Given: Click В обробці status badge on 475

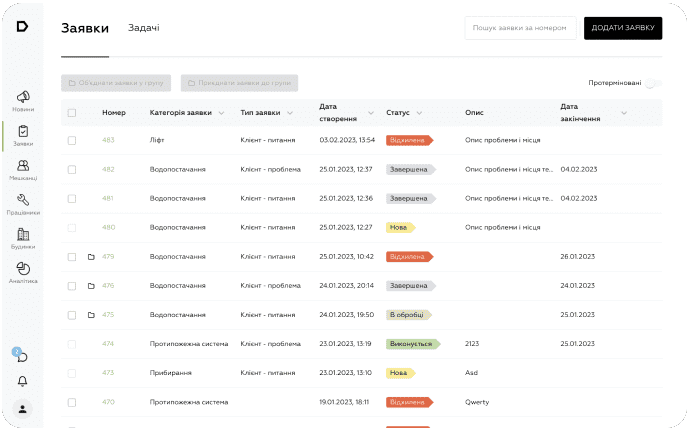Looking at the screenshot, I should click(x=409, y=315).
